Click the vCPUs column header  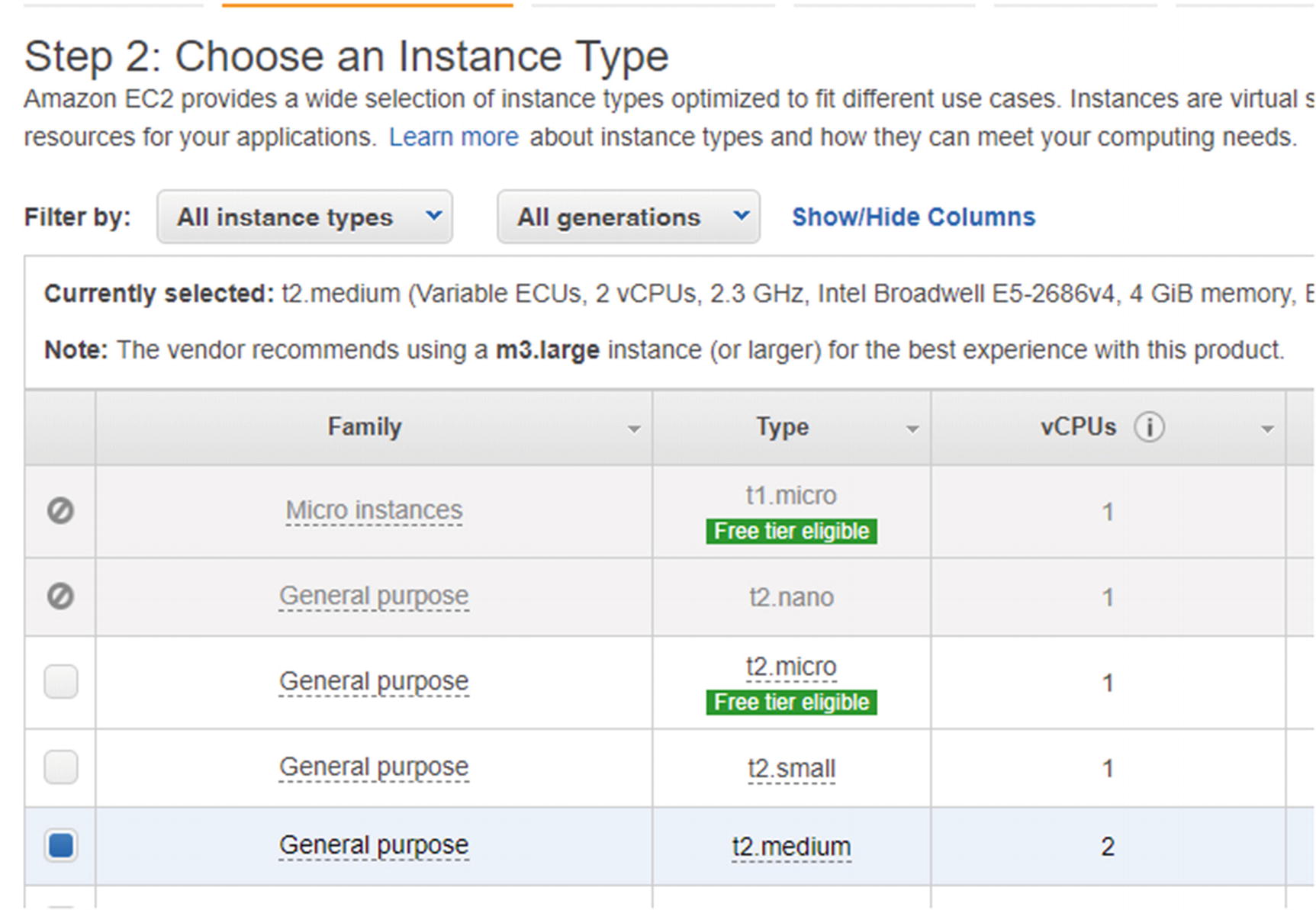click(x=1108, y=427)
